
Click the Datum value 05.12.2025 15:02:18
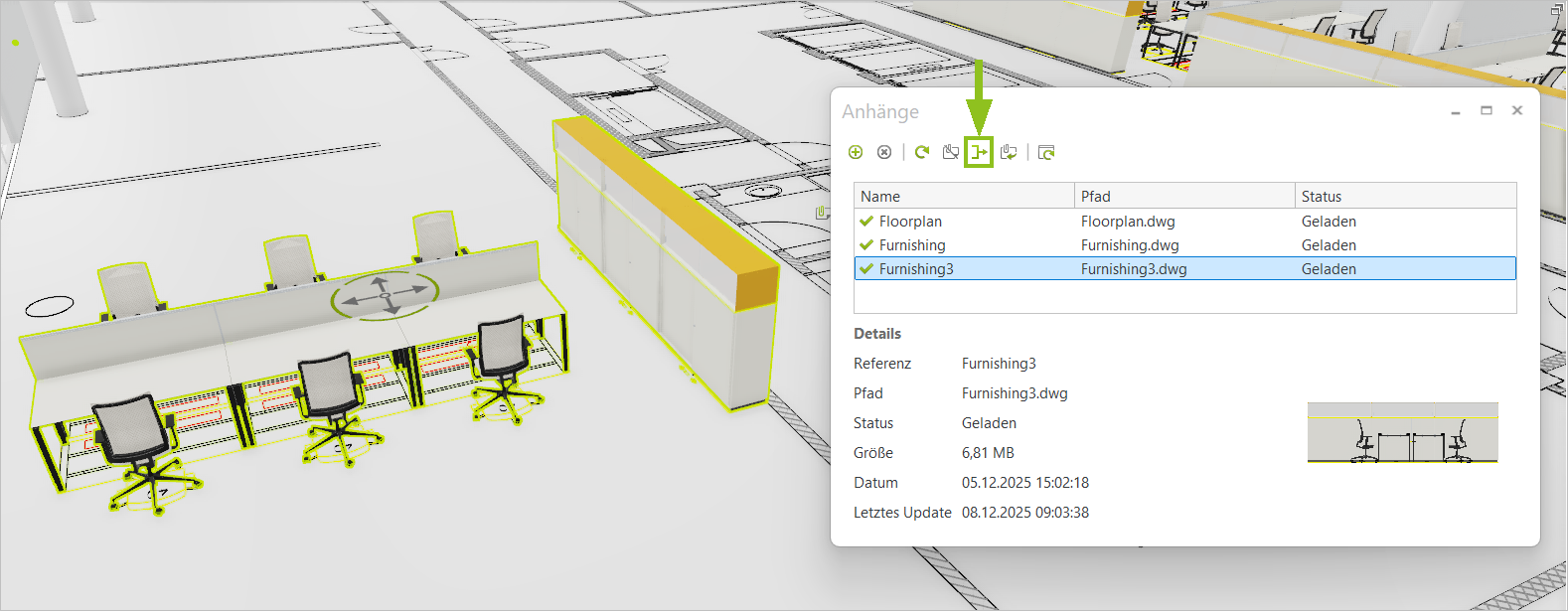point(1025,483)
